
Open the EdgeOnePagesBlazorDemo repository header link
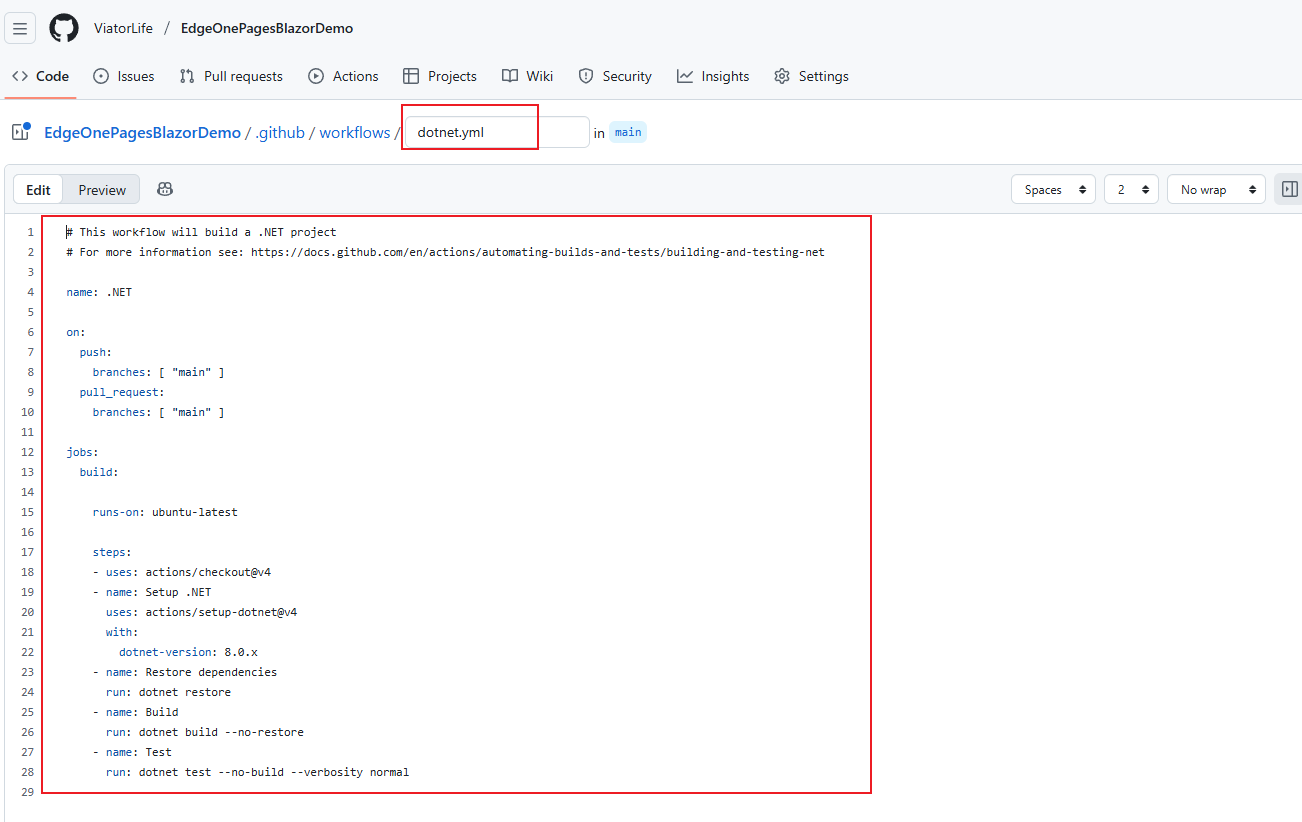coord(267,28)
